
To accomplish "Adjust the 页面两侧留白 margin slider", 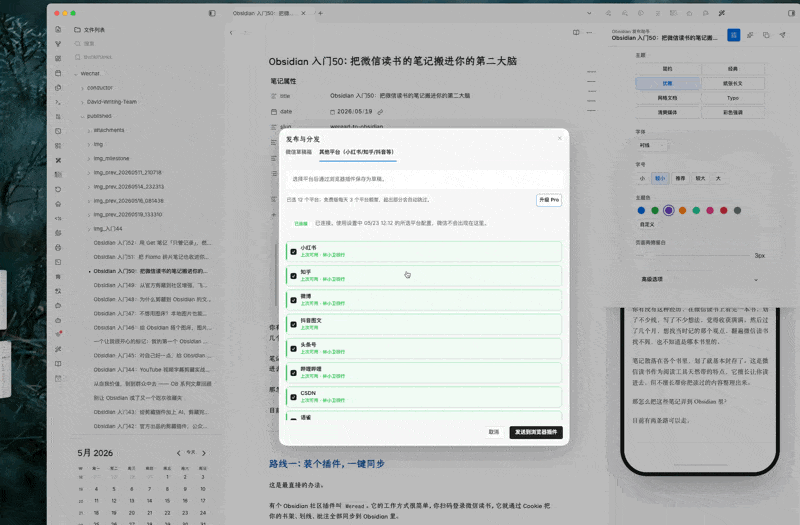I will tap(693, 255).
